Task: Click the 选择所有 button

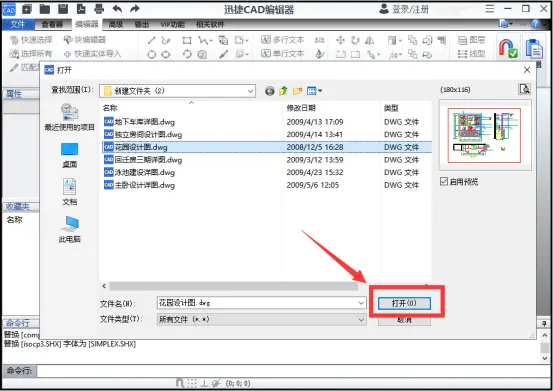Action: (31, 54)
